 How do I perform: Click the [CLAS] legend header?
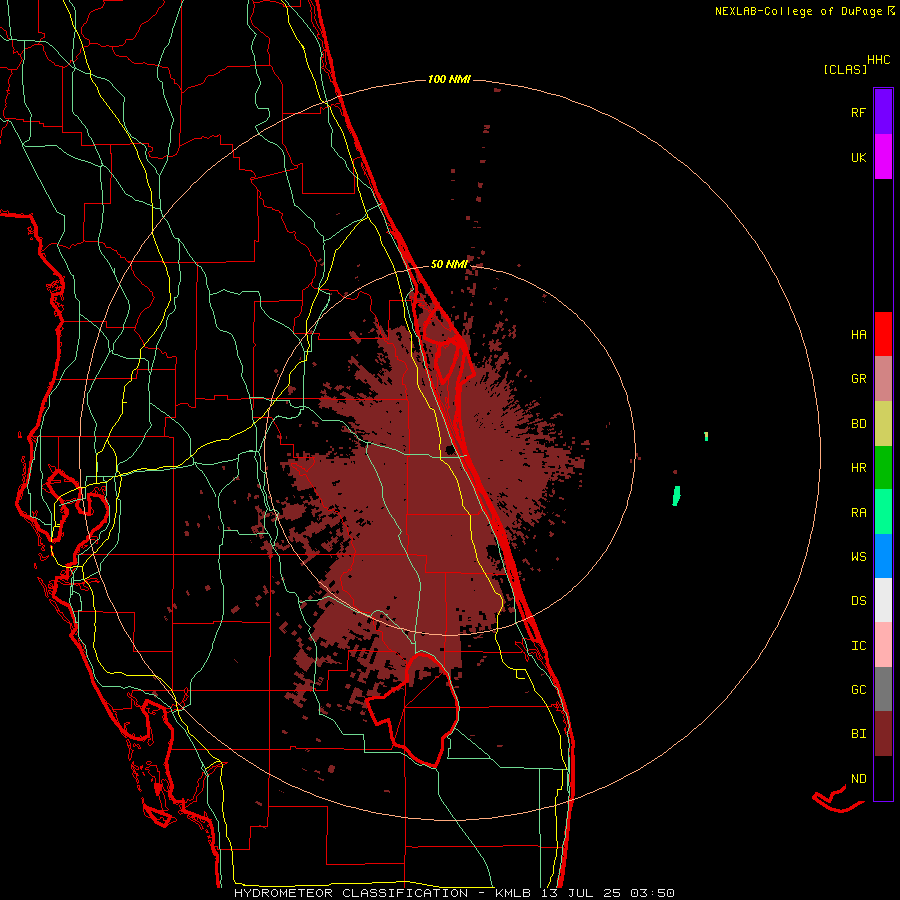845,69
